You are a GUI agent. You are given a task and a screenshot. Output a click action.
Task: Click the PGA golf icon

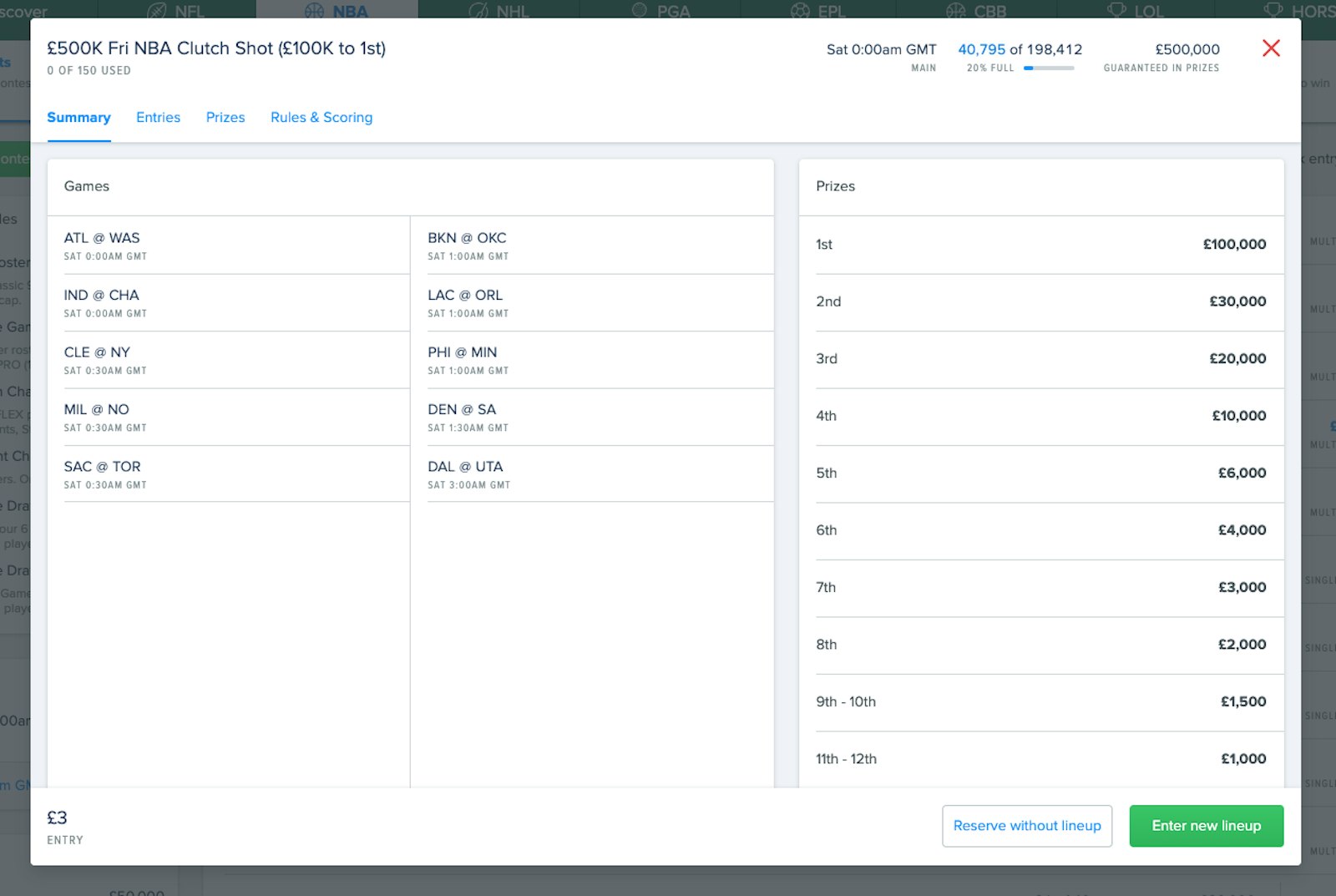(x=640, y=11)
